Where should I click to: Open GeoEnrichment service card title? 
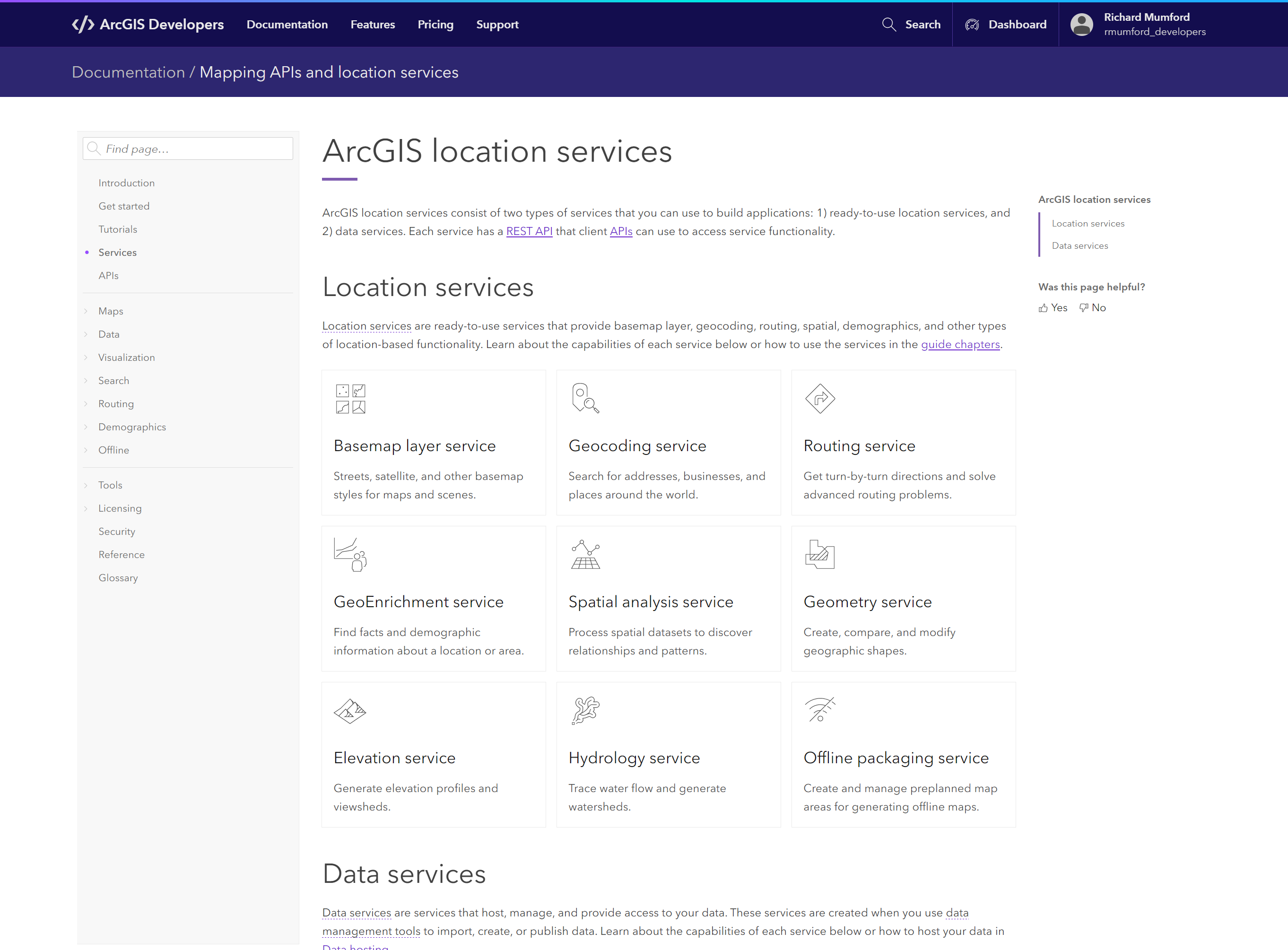[418, 601]
